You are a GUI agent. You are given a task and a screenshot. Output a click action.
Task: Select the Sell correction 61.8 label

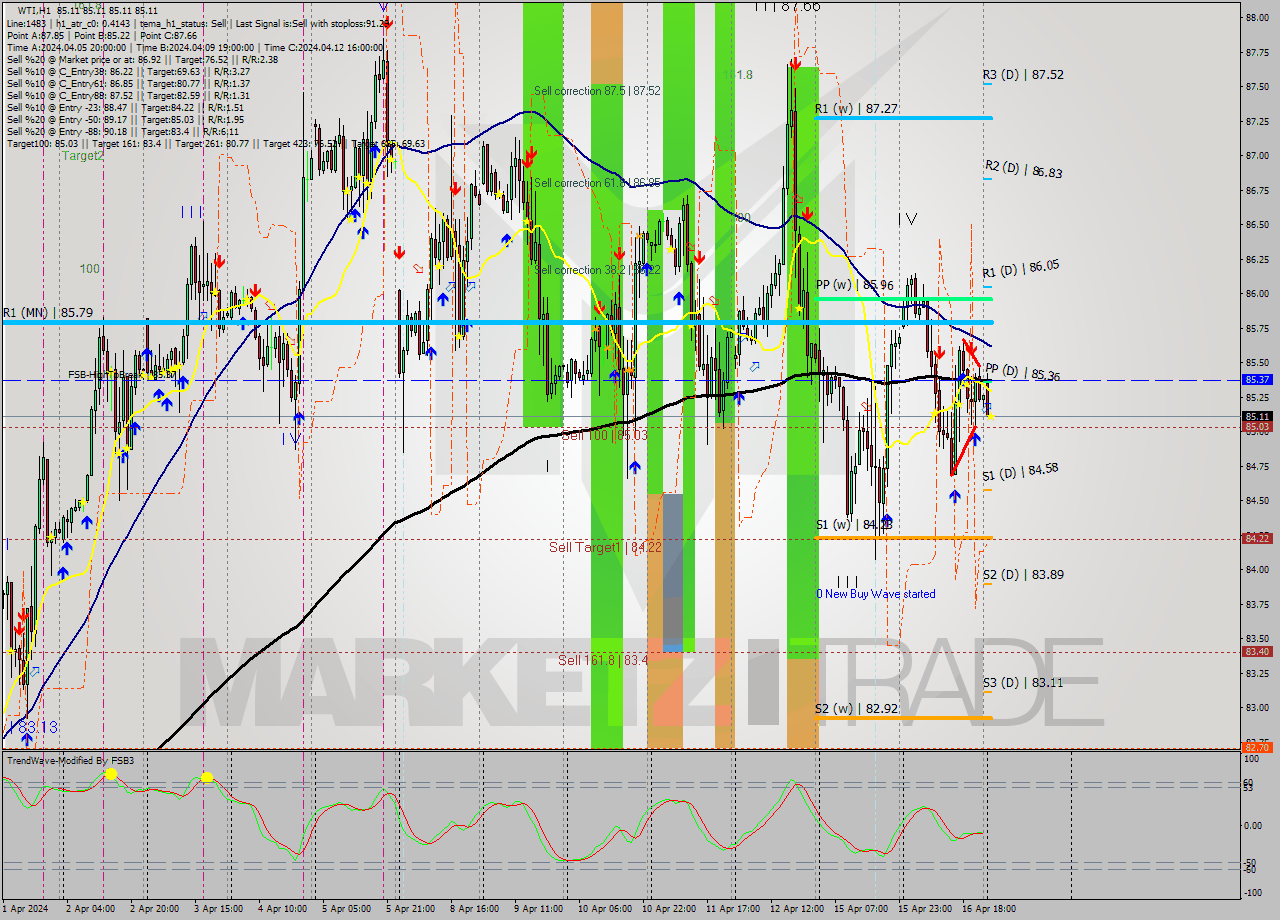coord(597,183)
